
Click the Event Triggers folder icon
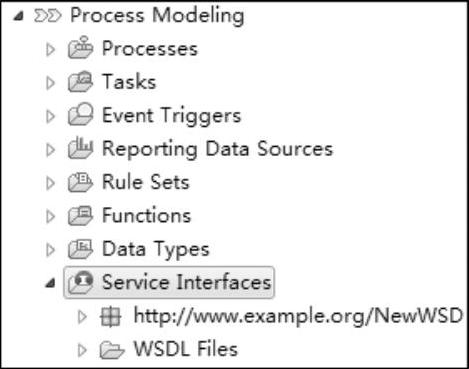tap(80, 114)
